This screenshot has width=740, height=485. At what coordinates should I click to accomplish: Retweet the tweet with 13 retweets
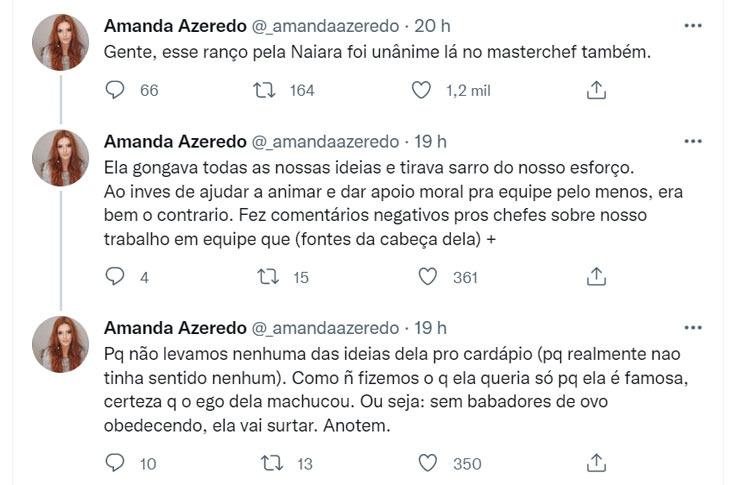pos(270,463)
